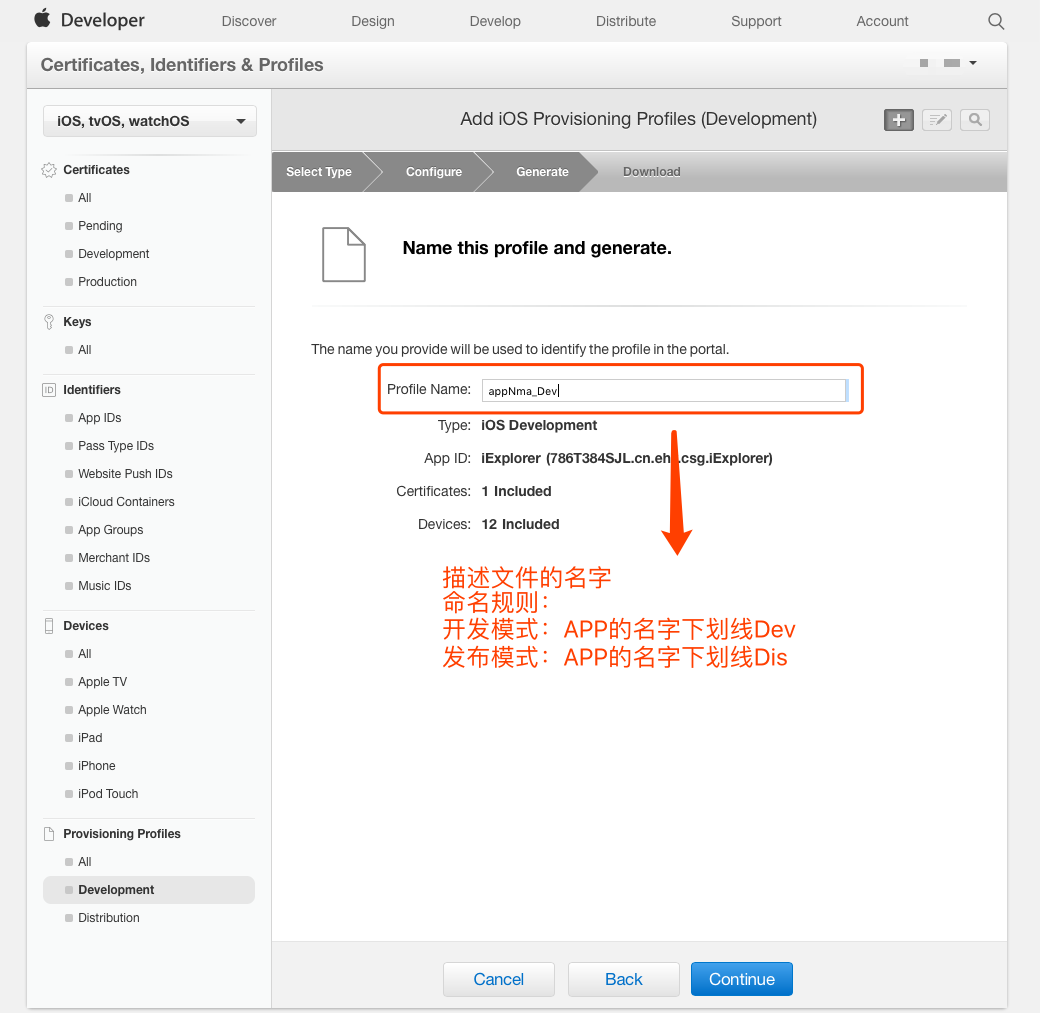Click the Cancel button
1040x1013 pixels.
point(499,979)
